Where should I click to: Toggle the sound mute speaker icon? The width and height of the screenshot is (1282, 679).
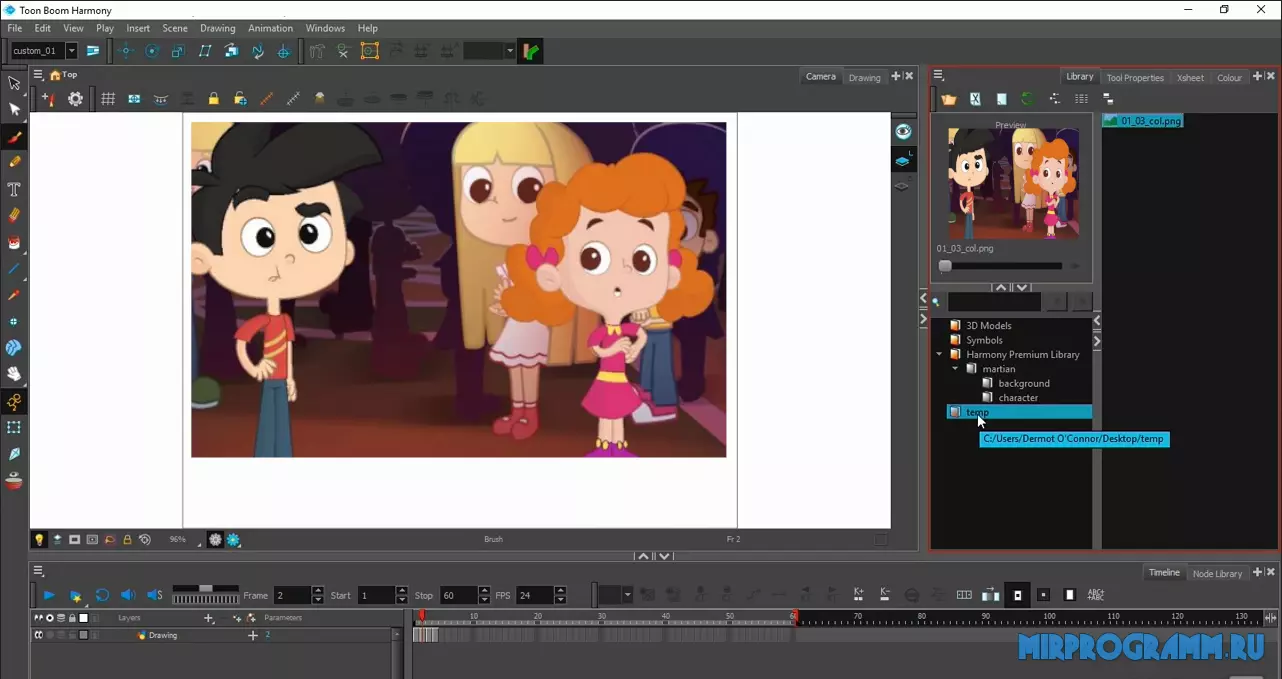tap(128, 595)
